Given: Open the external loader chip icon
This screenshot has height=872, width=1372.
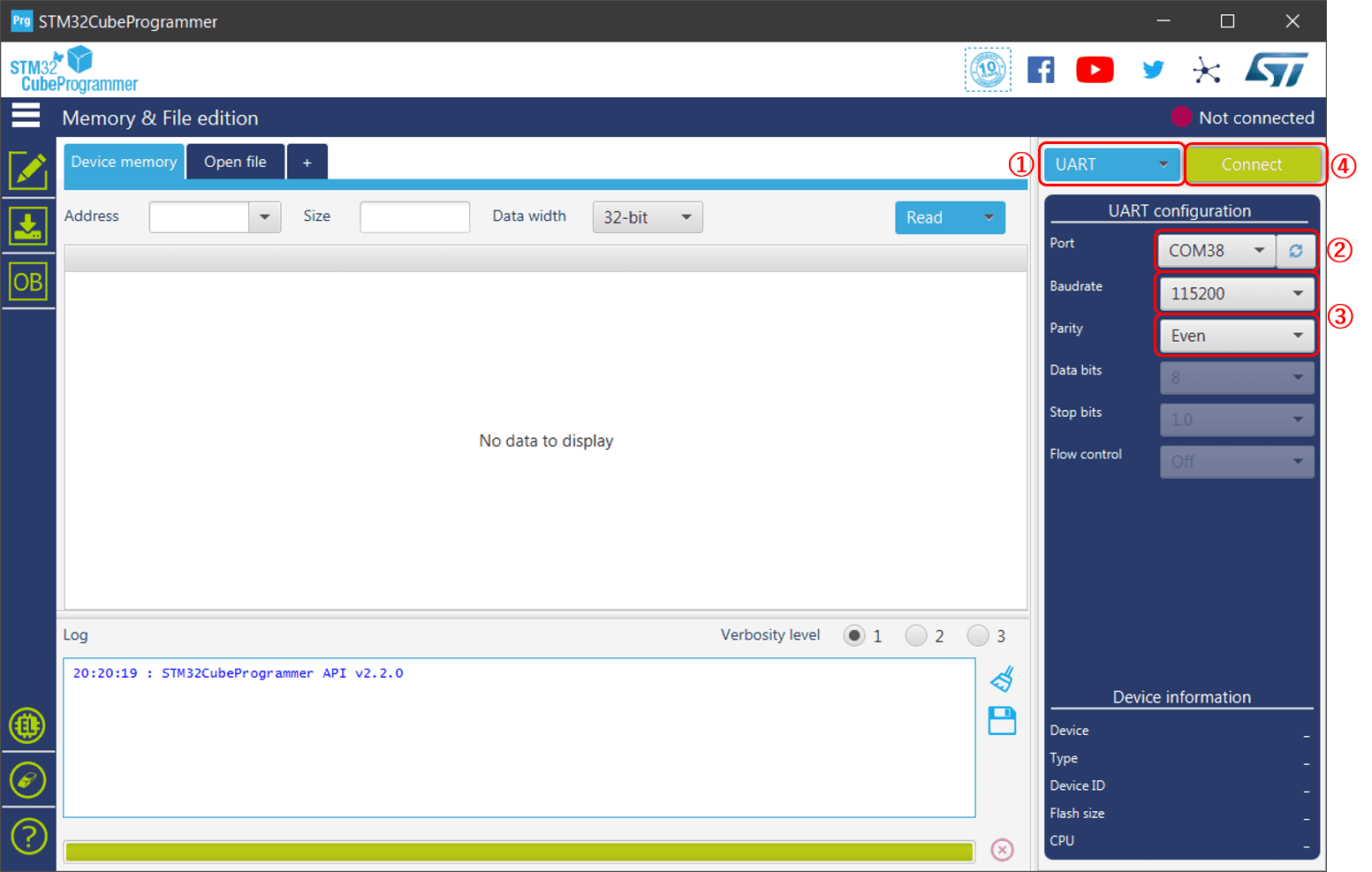Looking at the screenshot, I should [28, 725].
